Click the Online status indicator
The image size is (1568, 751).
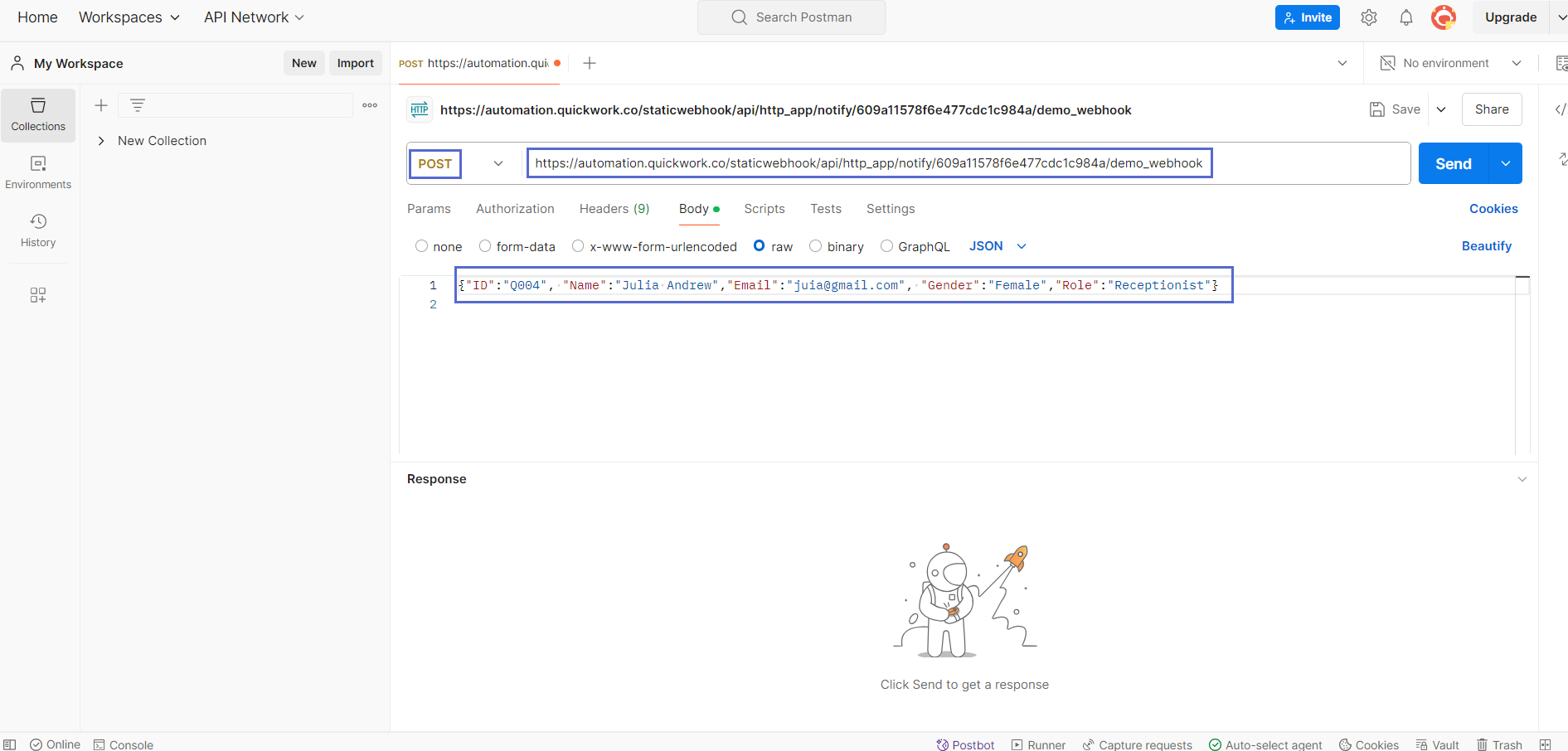pos(56,744)
